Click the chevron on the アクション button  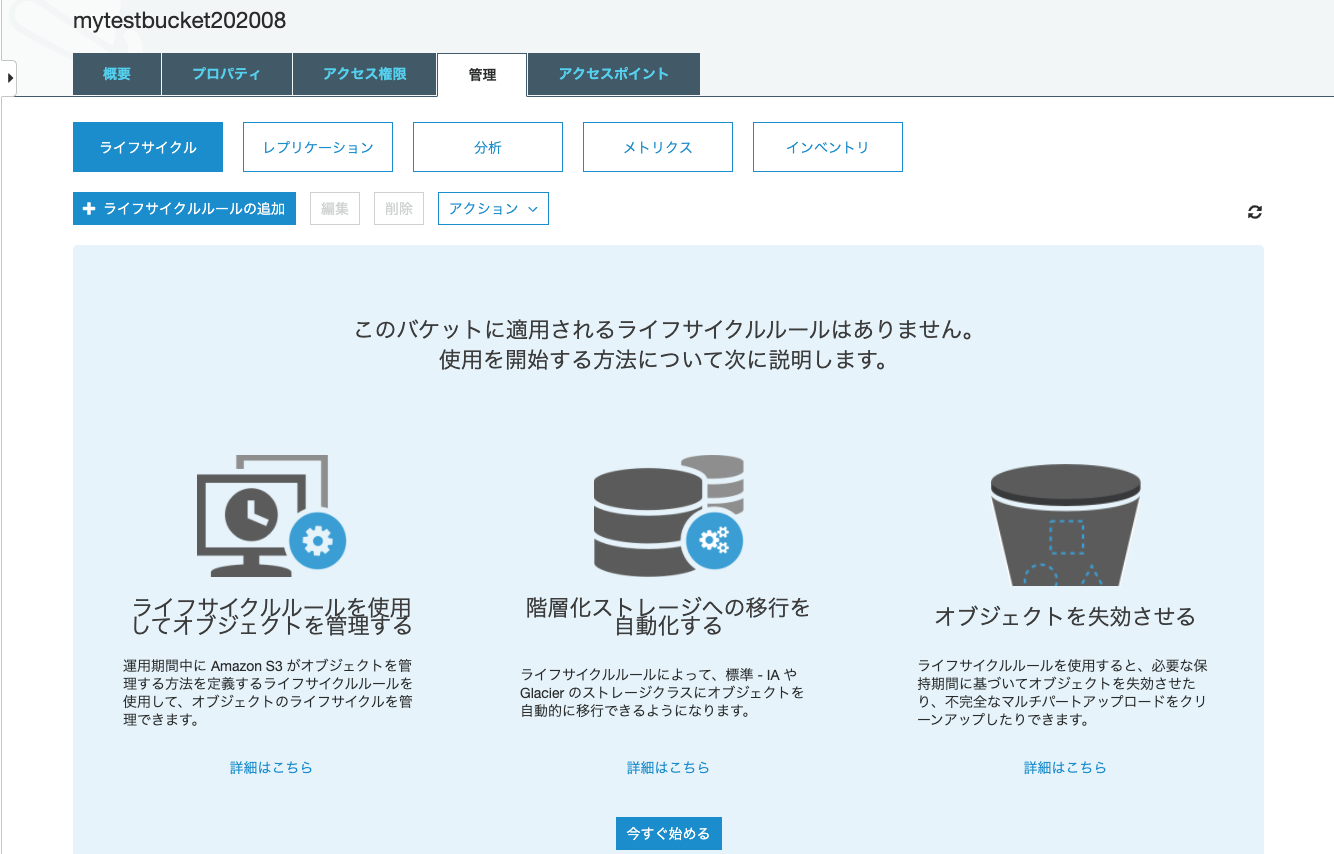pyautogui.click(x=534, y=209)
